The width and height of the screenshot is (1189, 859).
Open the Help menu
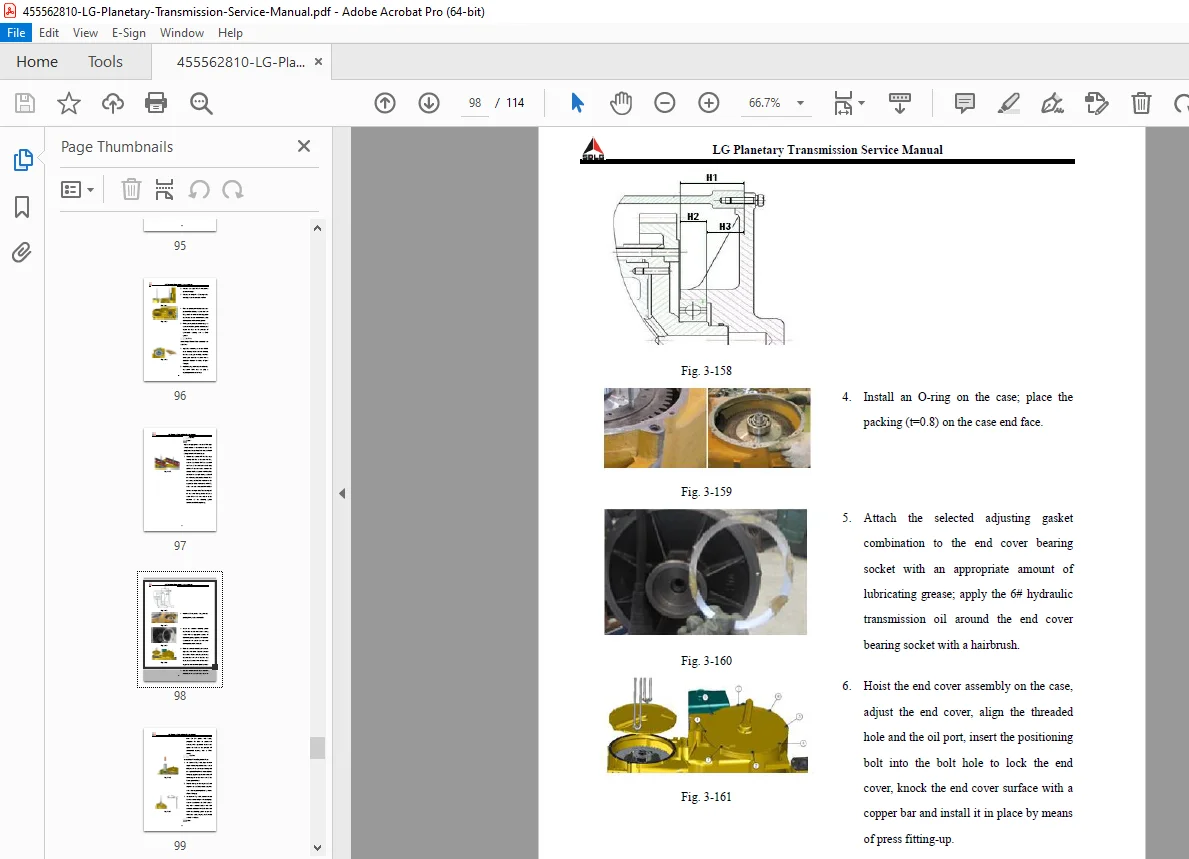click(230, 33)
